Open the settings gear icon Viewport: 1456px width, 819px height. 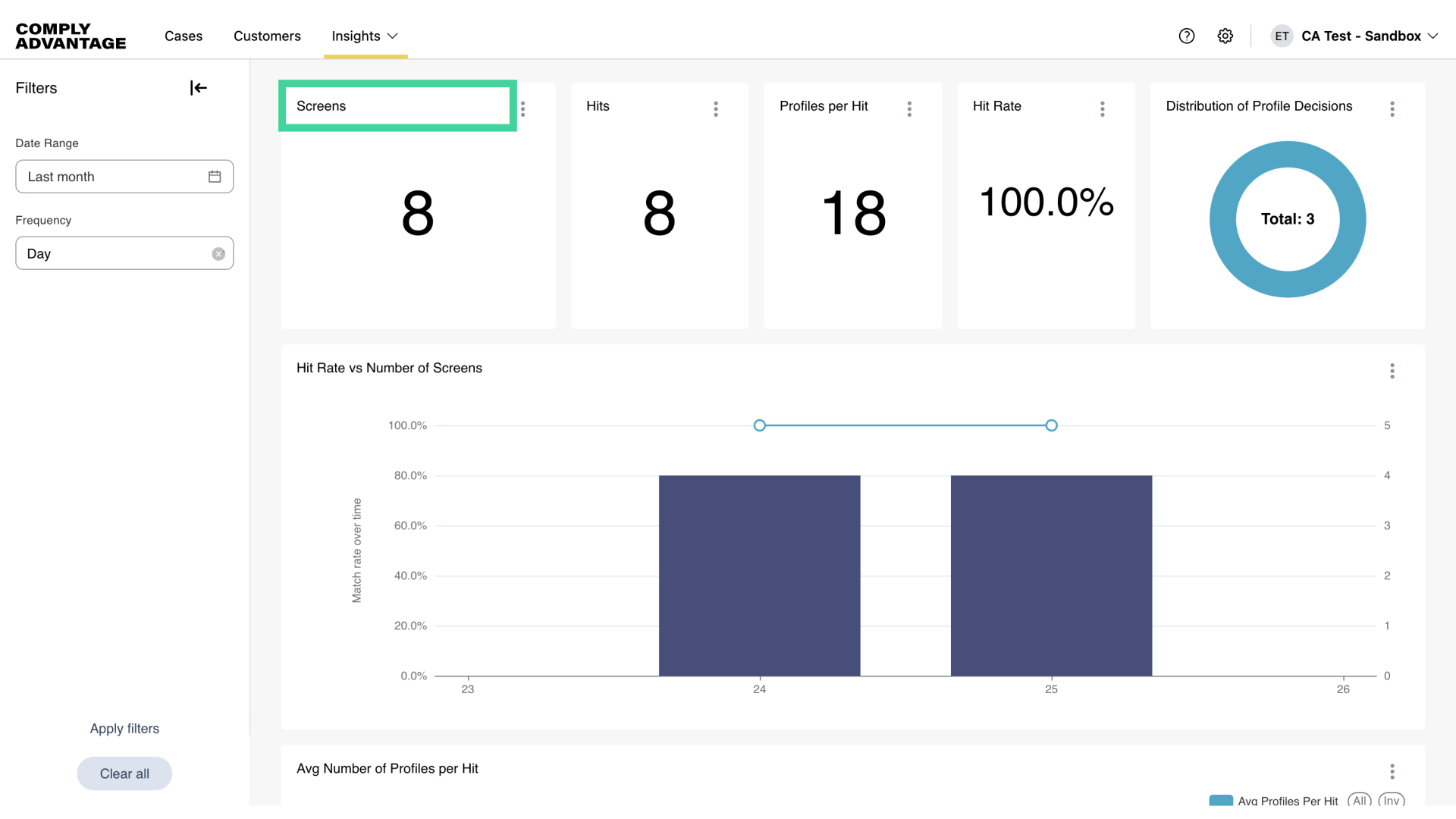(1225, 36)
